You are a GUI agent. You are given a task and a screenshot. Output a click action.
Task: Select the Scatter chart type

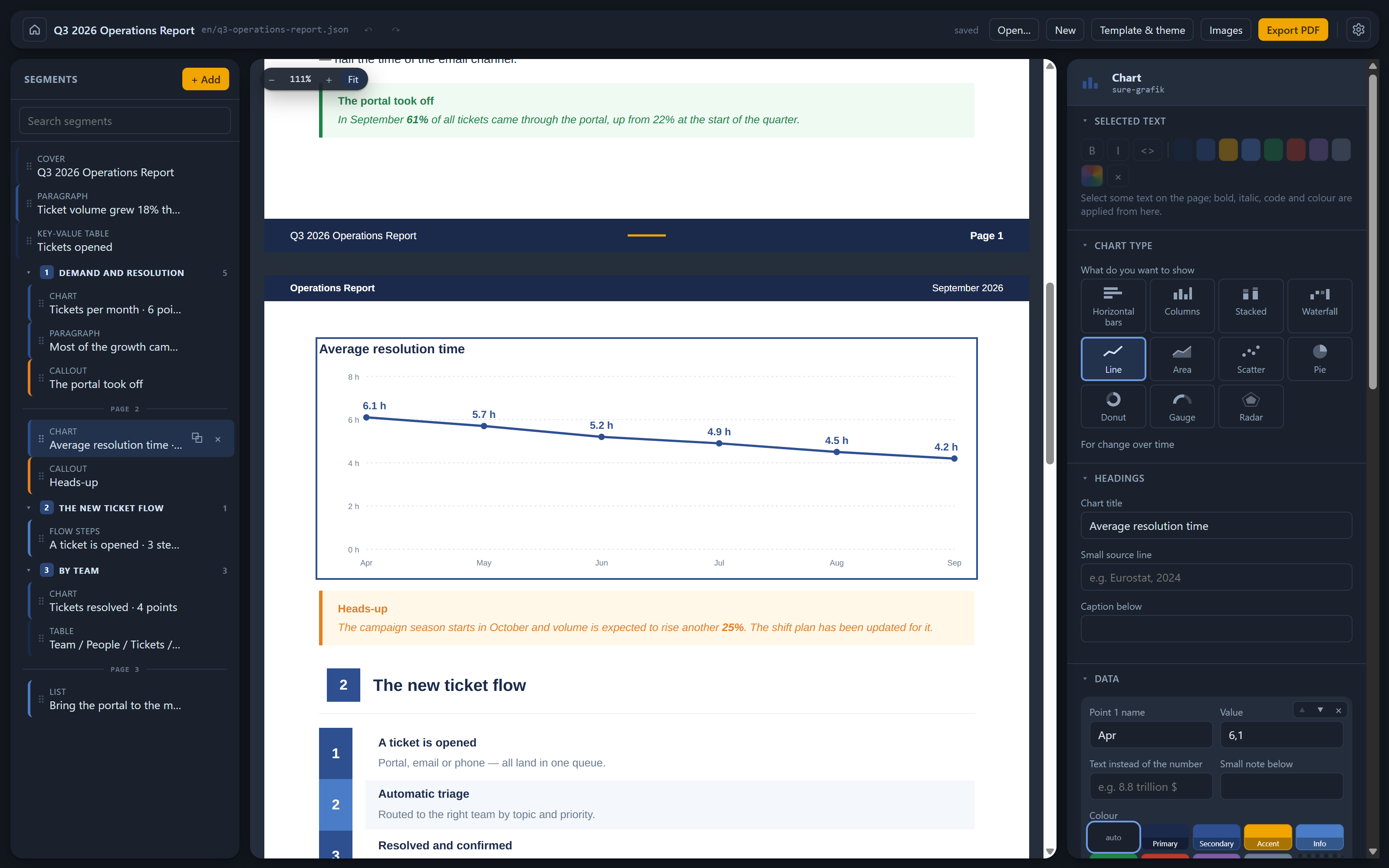(1251, 359)
